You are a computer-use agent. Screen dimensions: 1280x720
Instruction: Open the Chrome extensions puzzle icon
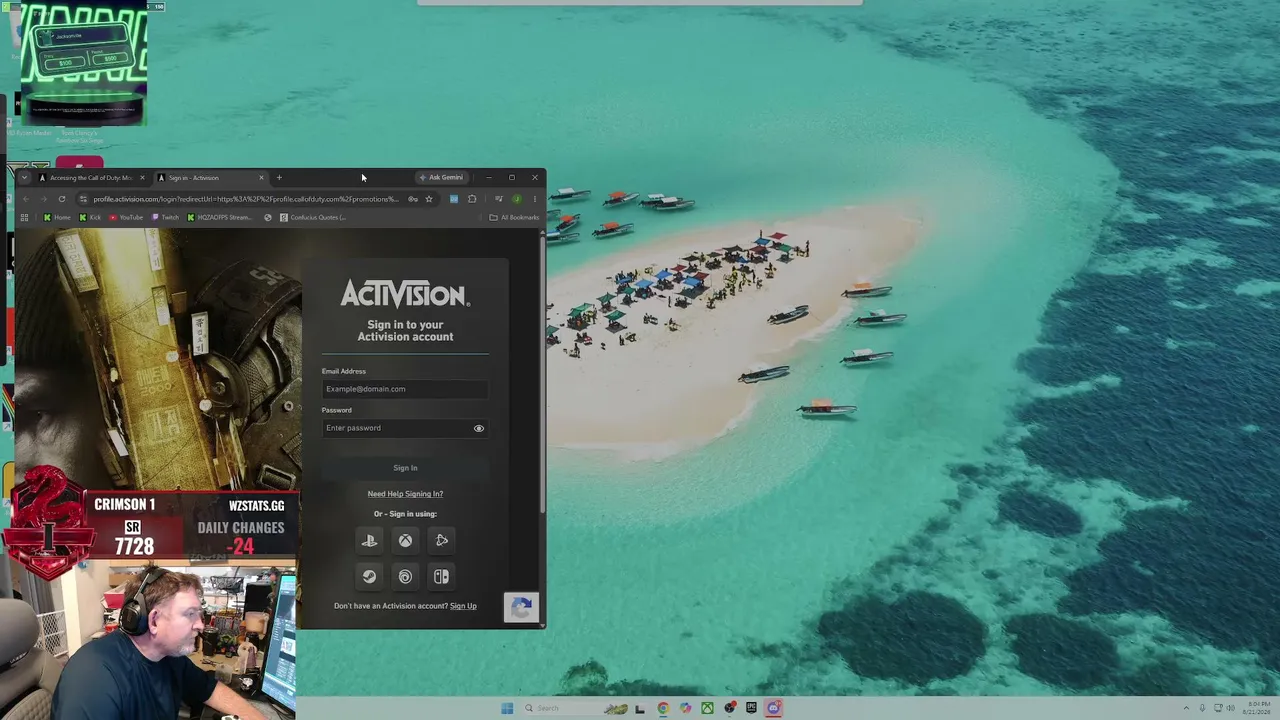(472, 199)
